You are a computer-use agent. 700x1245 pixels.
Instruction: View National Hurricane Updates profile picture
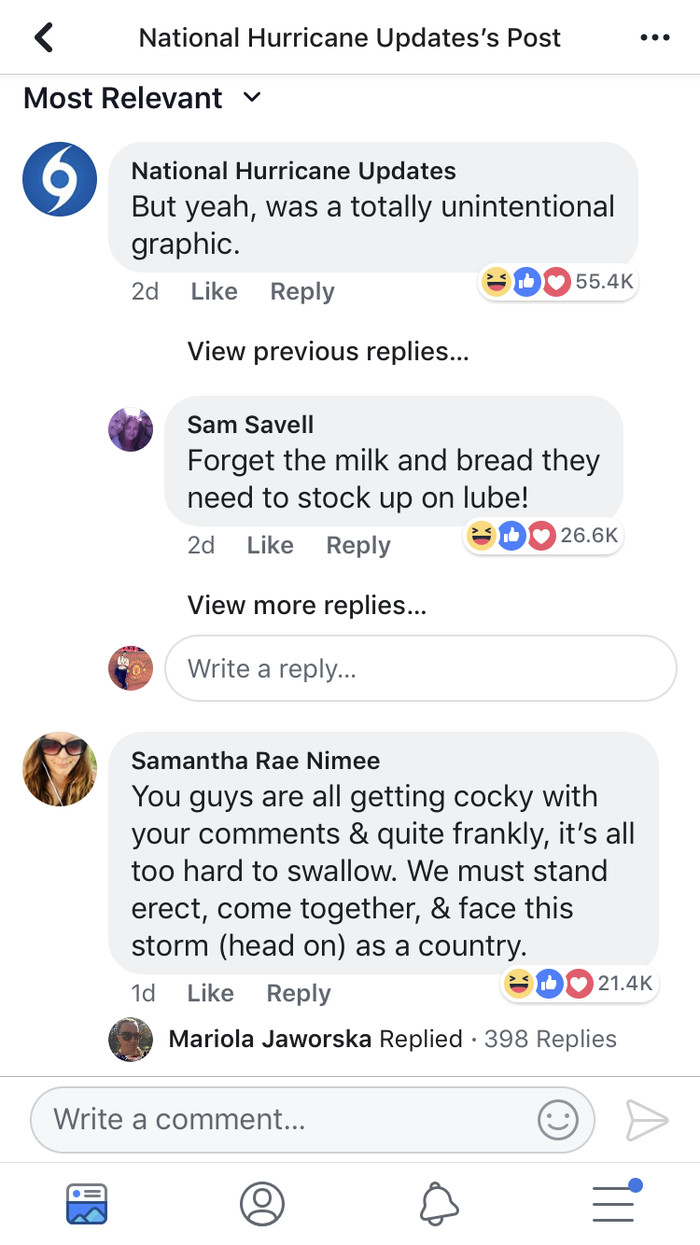60,180
